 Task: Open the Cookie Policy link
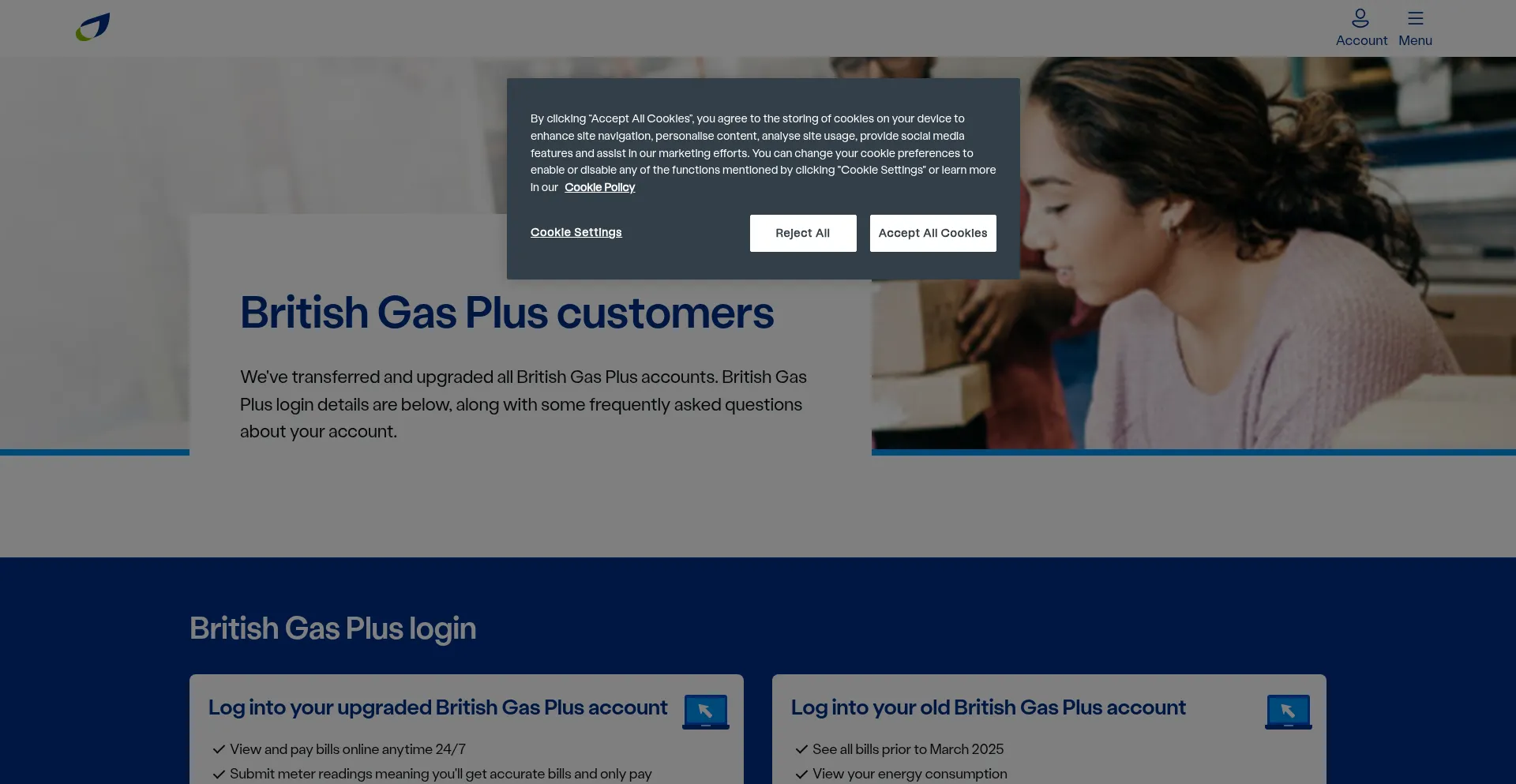pyautogui.click(x=600, y=187)
